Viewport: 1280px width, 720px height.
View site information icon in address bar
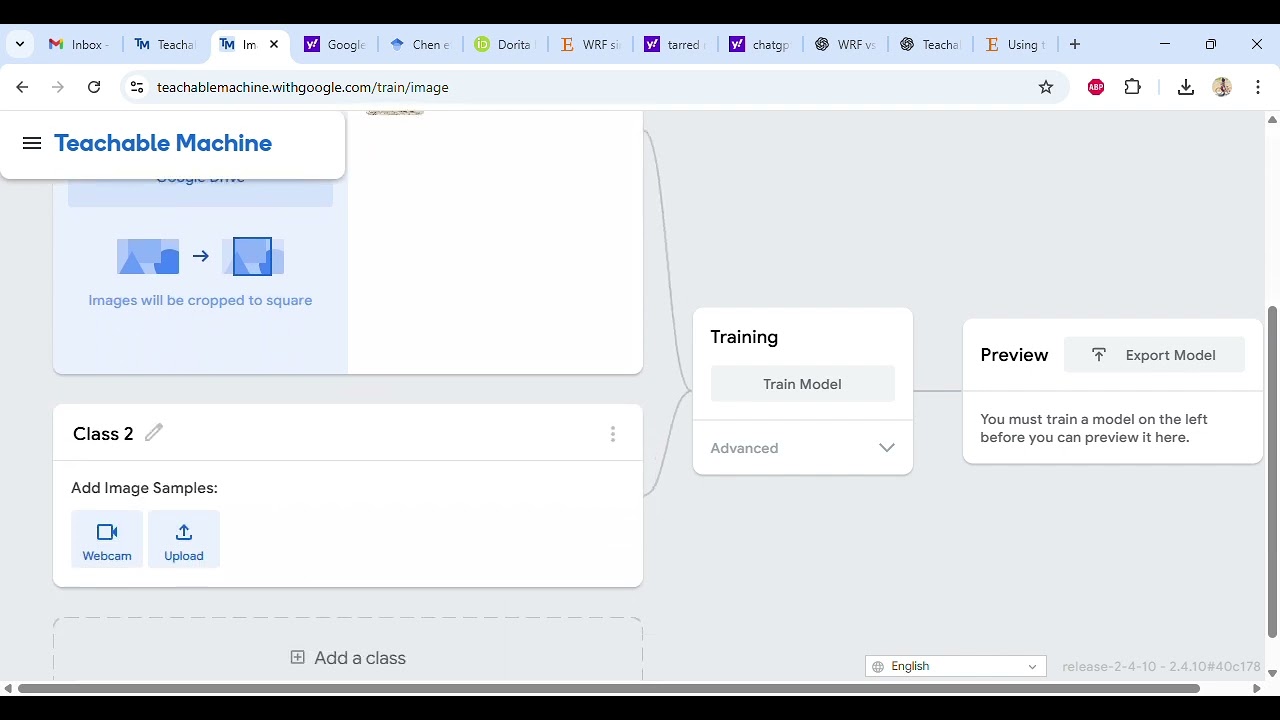point(137,87)
